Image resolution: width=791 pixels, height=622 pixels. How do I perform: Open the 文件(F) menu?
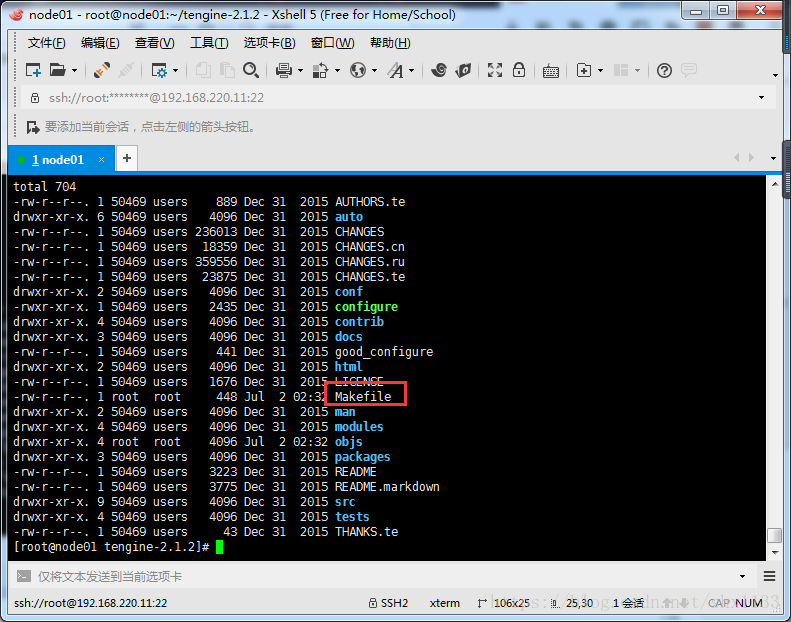click(x=46, y=43)
